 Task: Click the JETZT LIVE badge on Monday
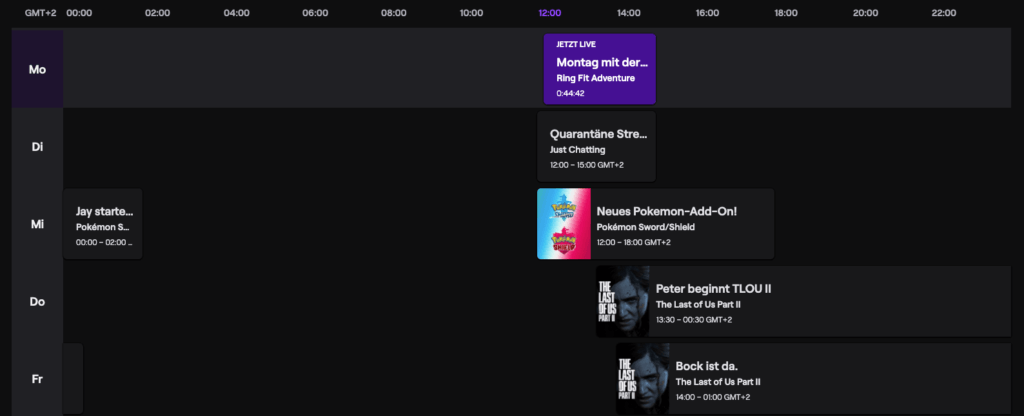click(x=575, y=45)
